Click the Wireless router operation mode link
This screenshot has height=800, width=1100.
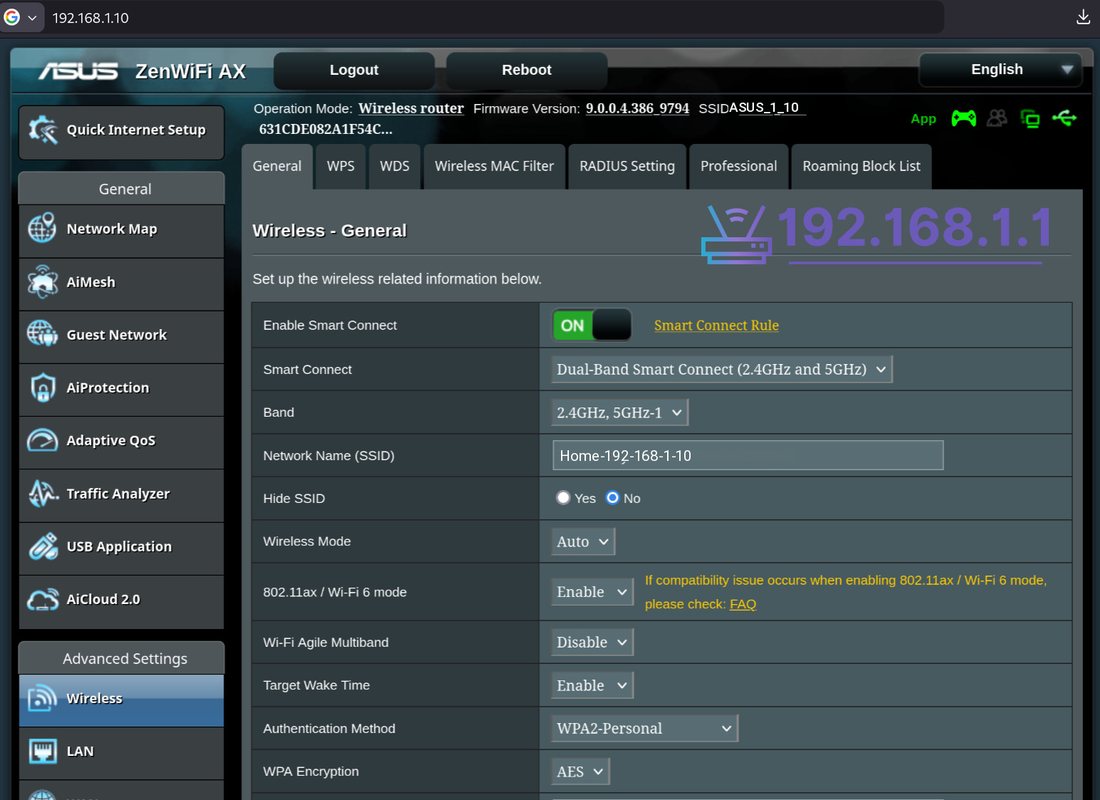tap(411, 108)
